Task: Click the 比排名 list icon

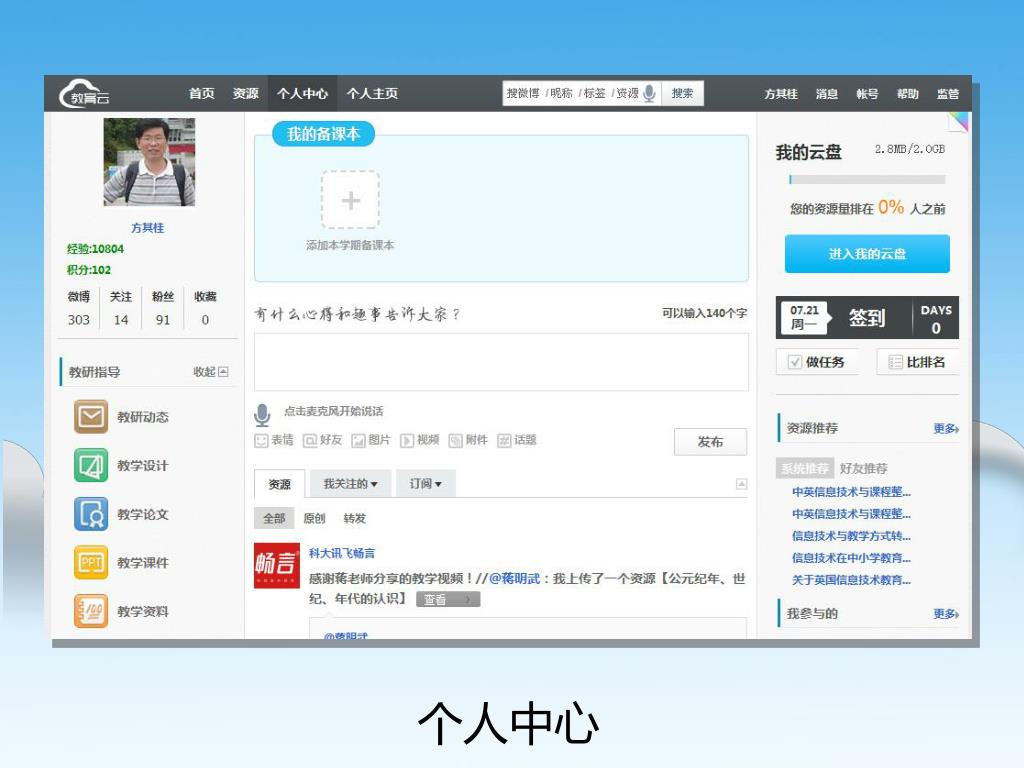Action: [x=896, y=362]
